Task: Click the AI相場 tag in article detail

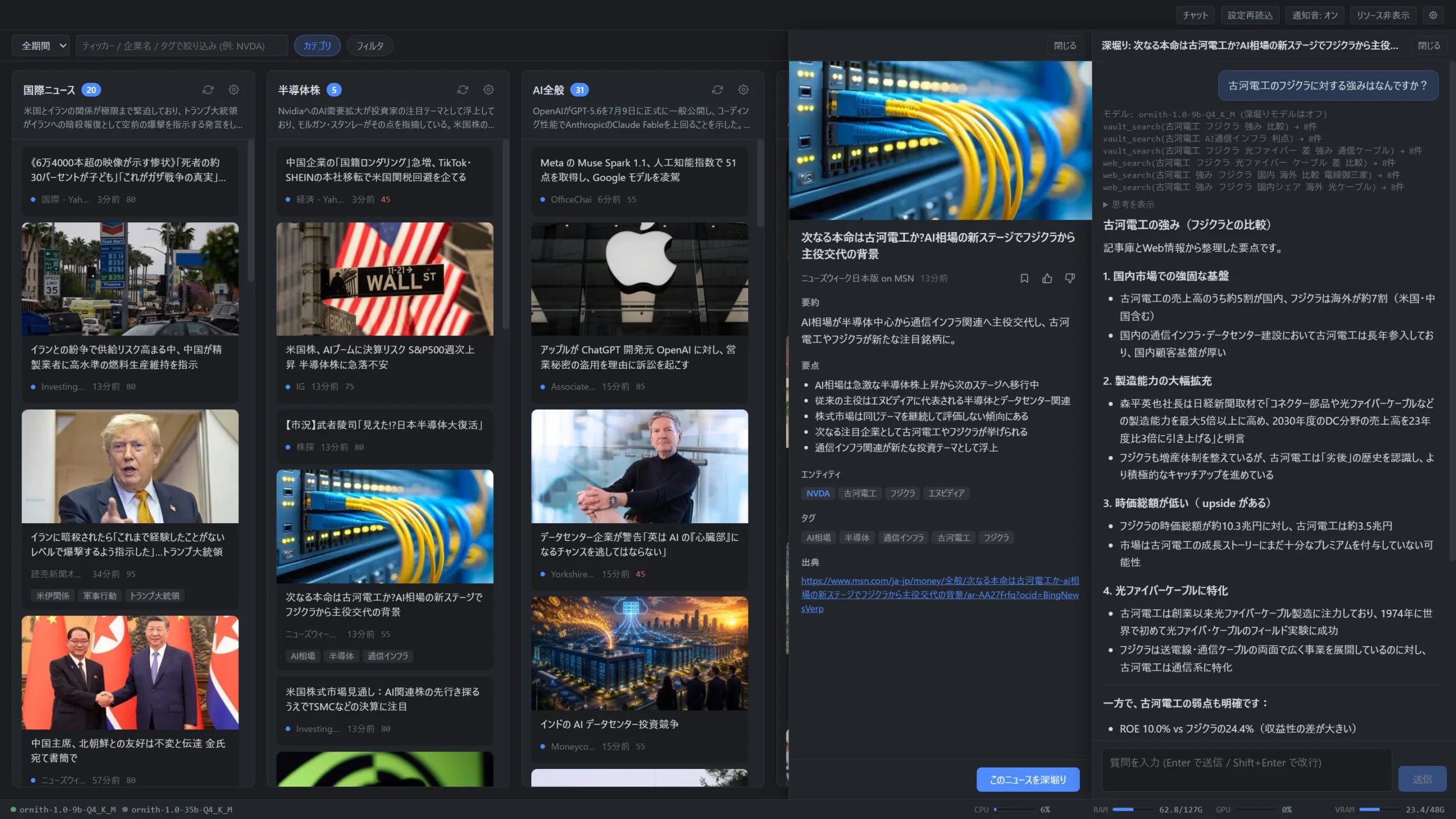Action: pos(818,537)
